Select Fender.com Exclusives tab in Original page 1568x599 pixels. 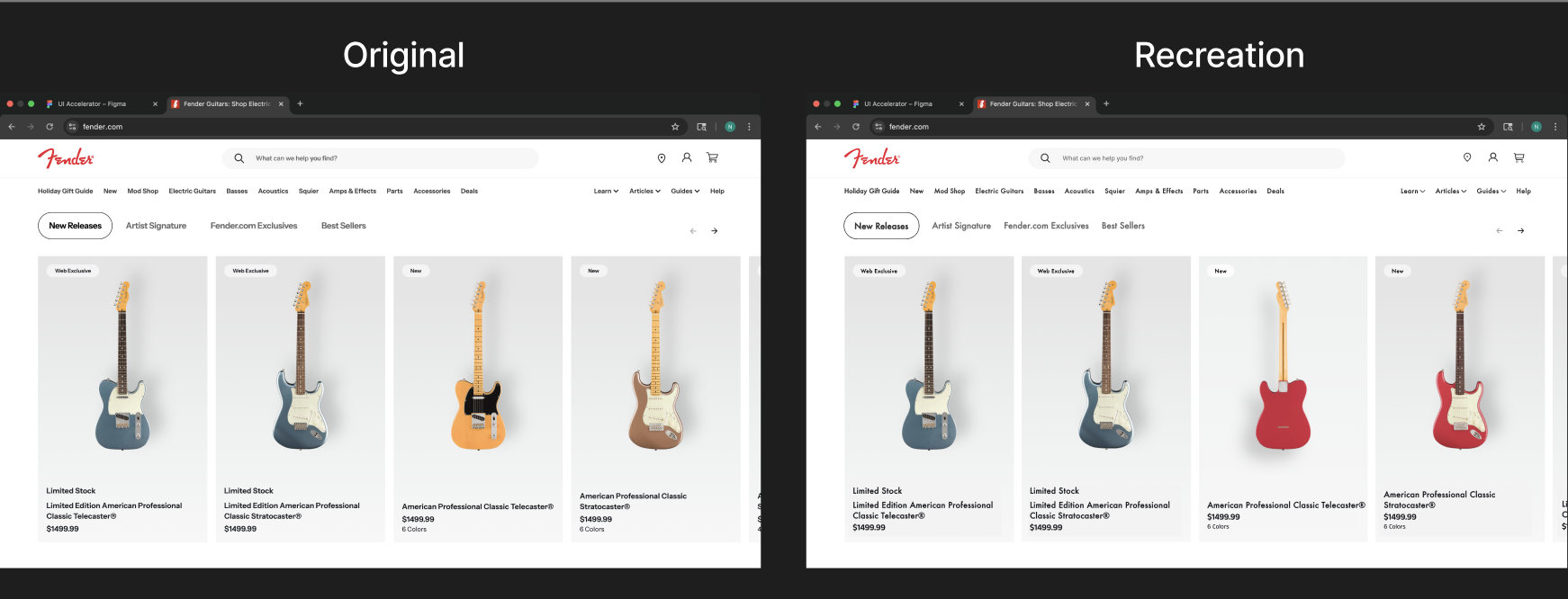pos(254,226)
